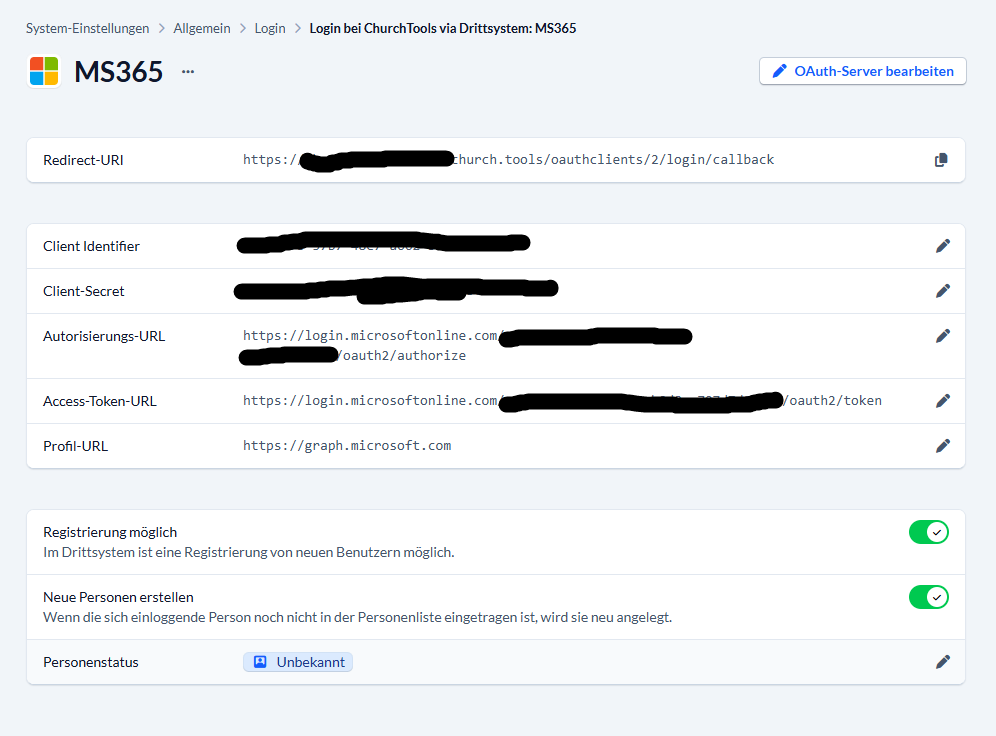Disable the Registrierung möglich toggle
This screenshot has height=736, width=996.
928,532
